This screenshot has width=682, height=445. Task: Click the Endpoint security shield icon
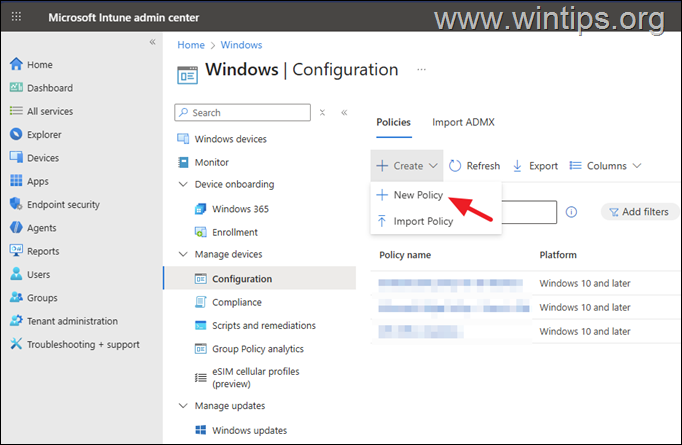pyautogui.click(x=16, y=204)
